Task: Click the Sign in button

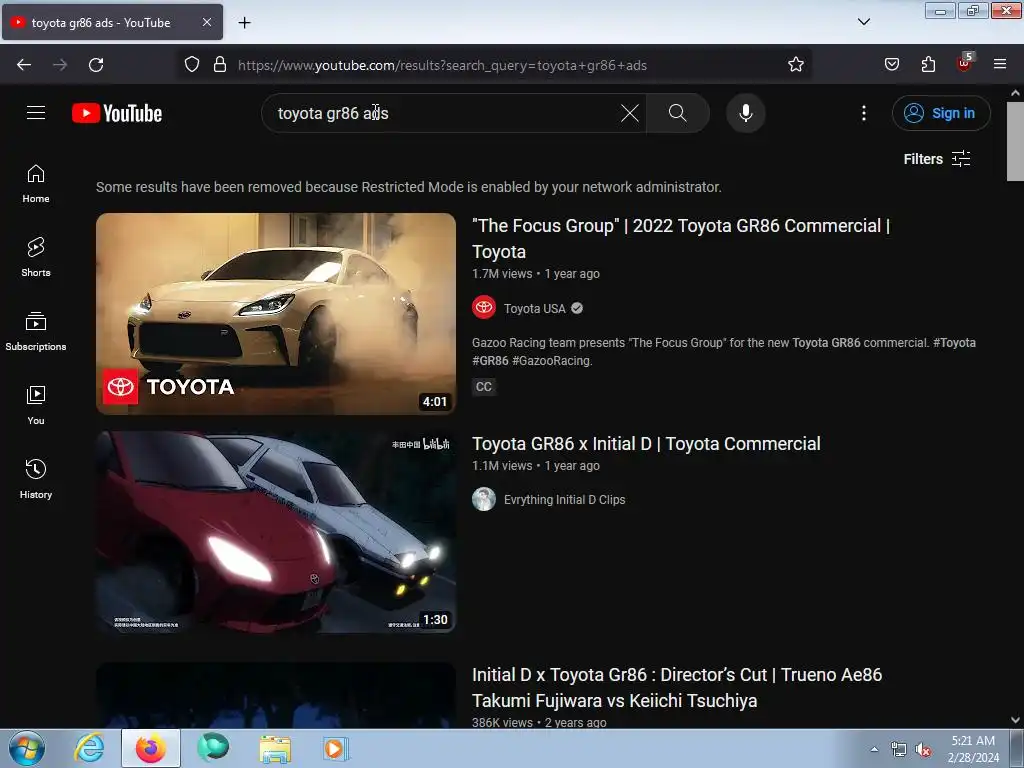Action: click(x=941, y=113)
